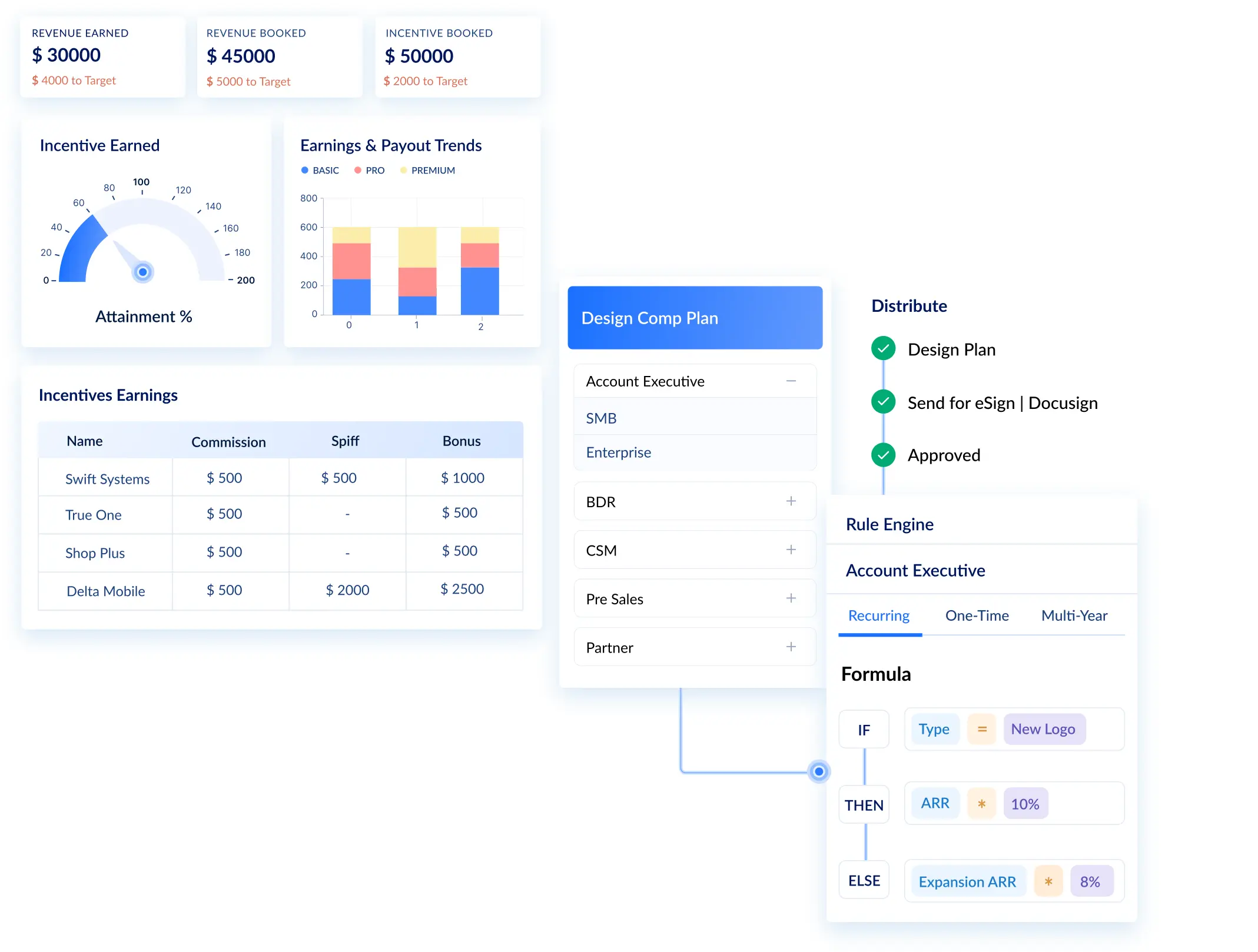Viewport: 1258px width, 952px height.
Task: Click the IF condition block
Action: pyautogui.click(x=864, y=730)
